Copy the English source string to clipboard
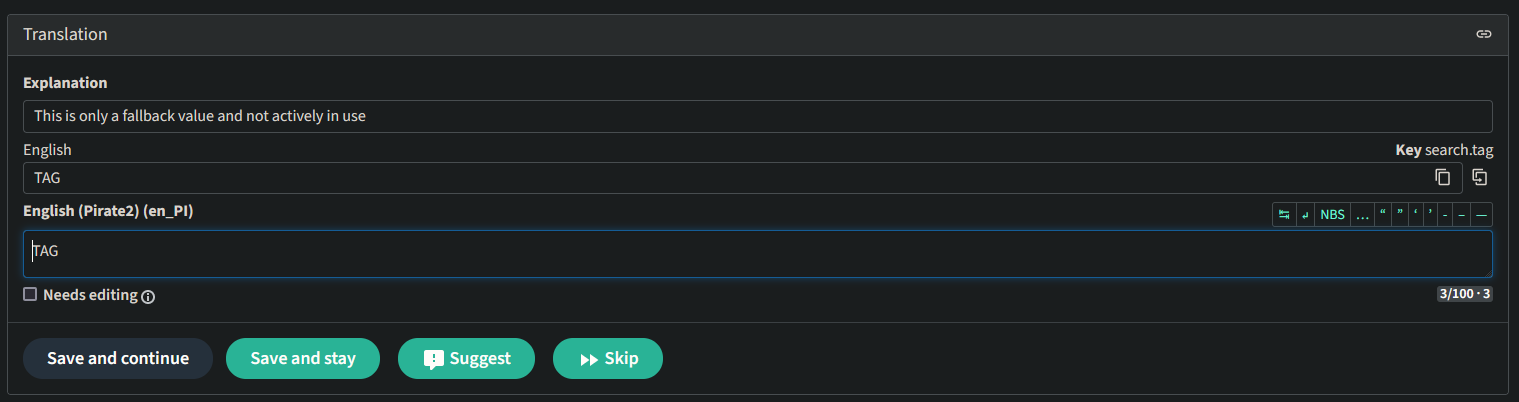The width and height of the screenshot is (1519, 402). click(x=1442, y=177)
